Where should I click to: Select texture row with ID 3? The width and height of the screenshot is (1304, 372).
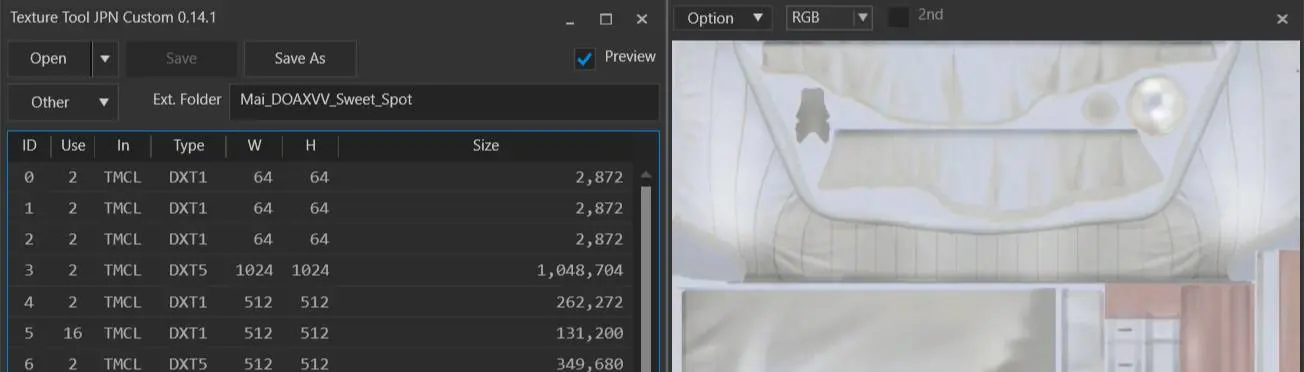point(322,270)
